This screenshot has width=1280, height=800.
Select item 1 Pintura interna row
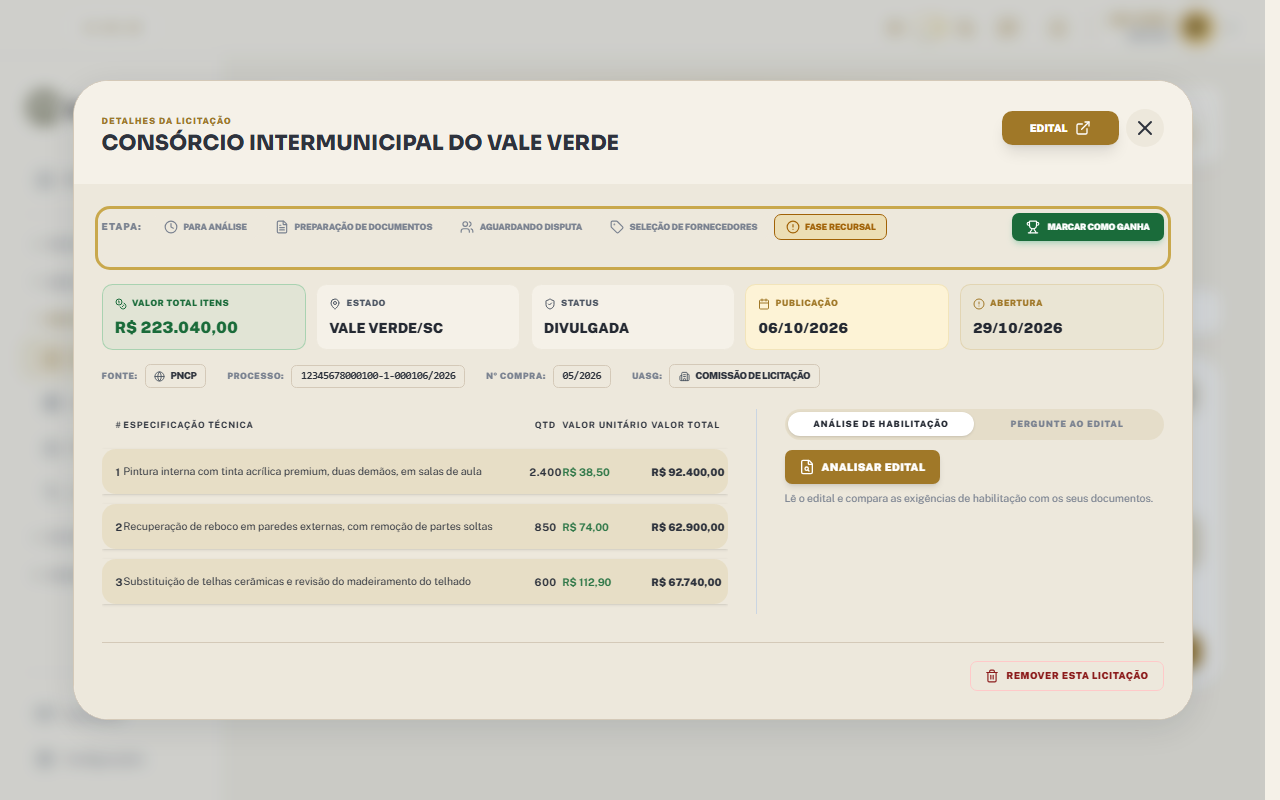[415, 472]
